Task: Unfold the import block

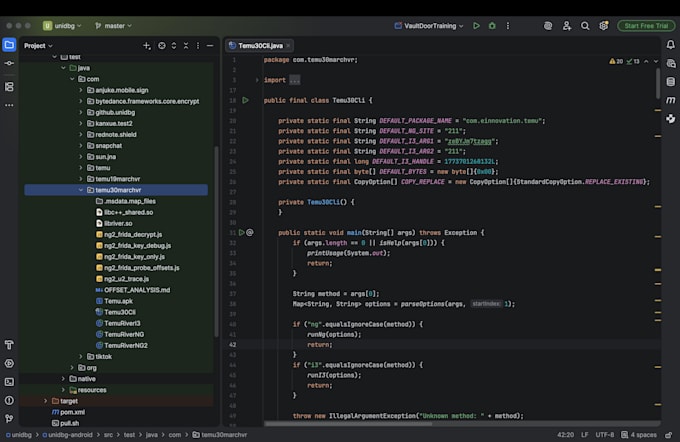Action: click(x=257, y=80)
